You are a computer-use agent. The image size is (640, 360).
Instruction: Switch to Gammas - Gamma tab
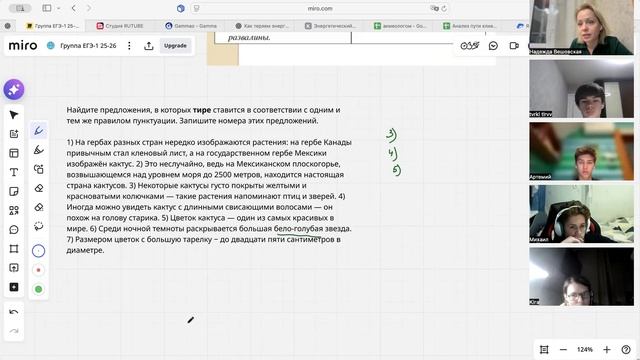click(x=191, y=26)
